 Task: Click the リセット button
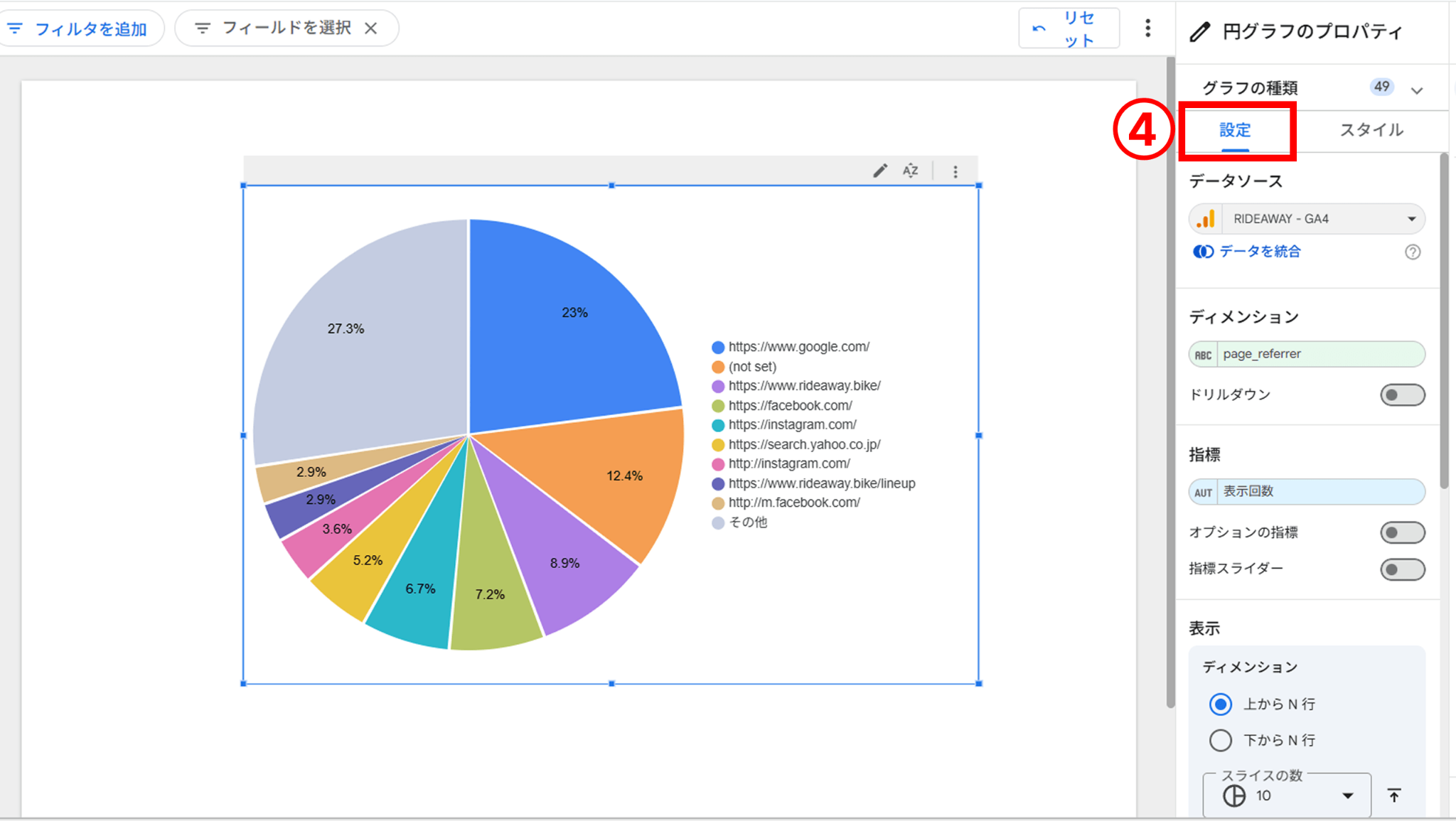[x=1069, y=28]
